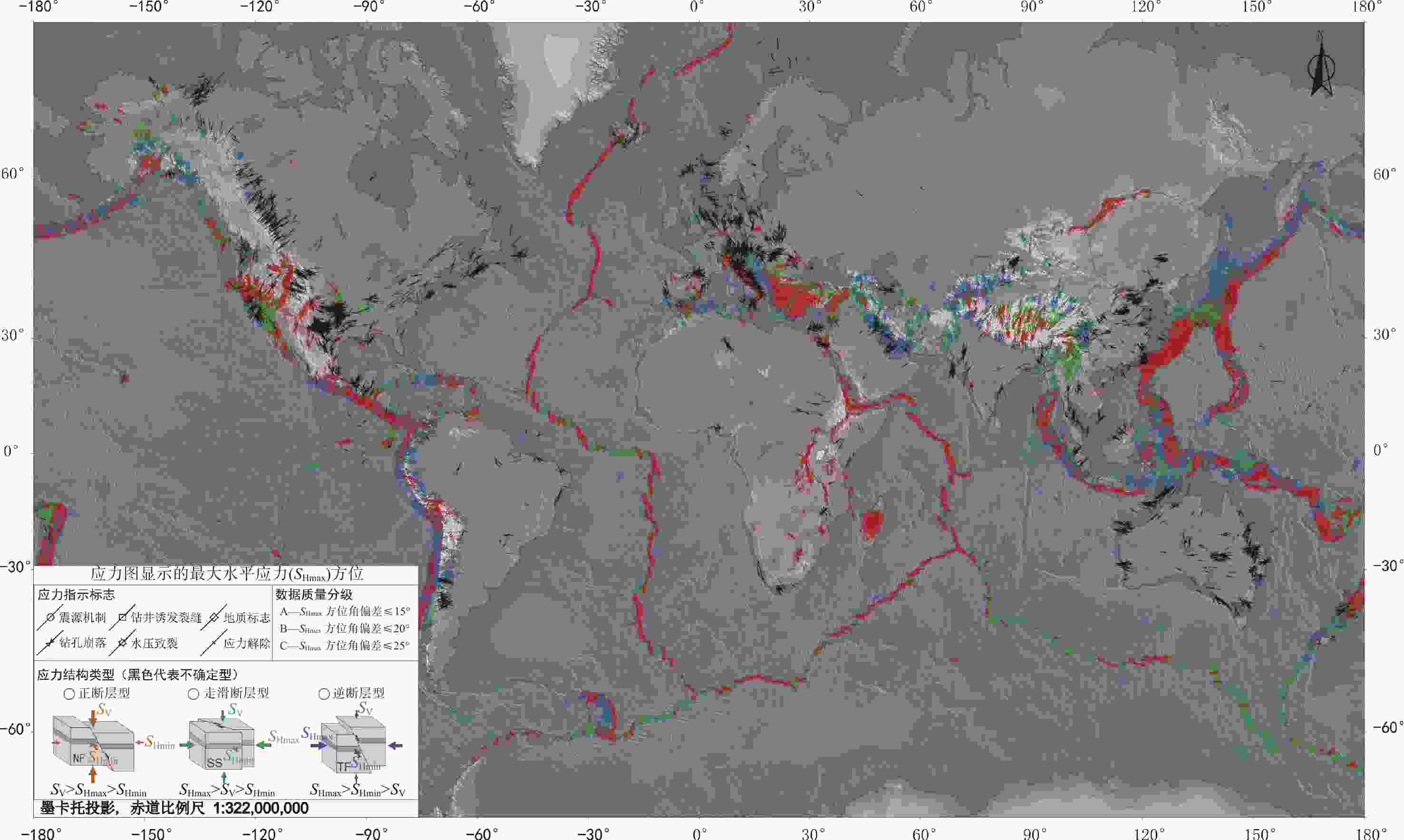Click the 数据质量分级 section heading
This screenshot has width=1404, height=840.
[314, 595]
